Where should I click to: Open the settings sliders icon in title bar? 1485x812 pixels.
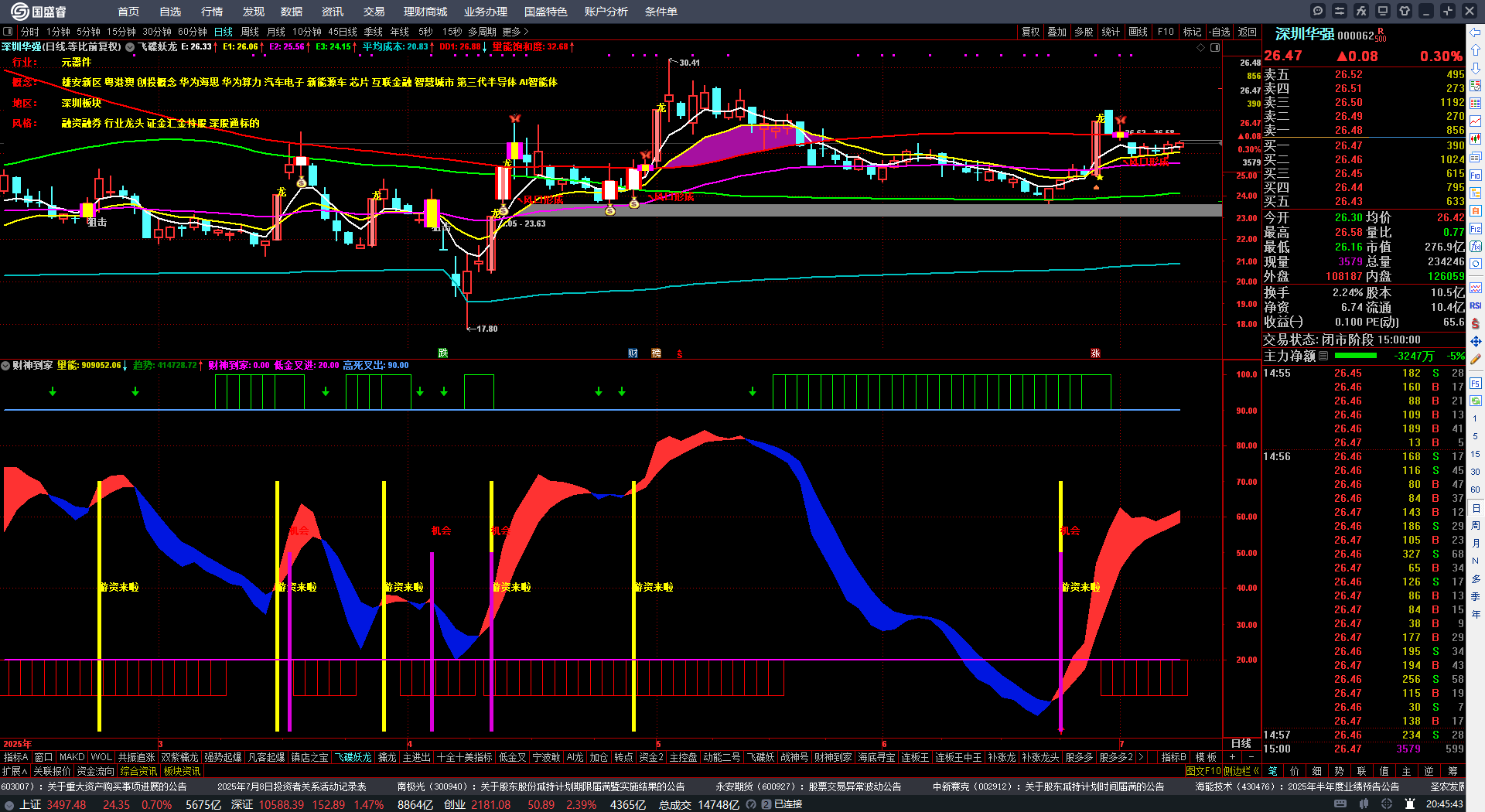click(x=1340, y=11)
